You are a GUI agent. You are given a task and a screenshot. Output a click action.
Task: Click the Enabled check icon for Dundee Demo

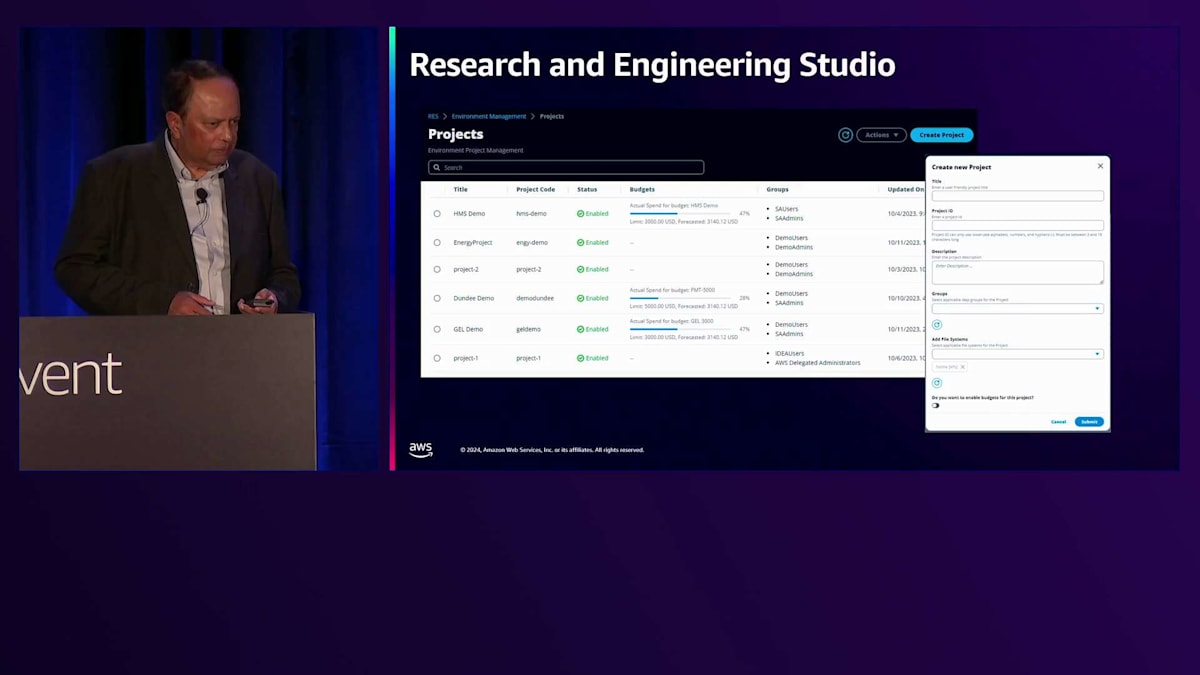pos(580,298)
